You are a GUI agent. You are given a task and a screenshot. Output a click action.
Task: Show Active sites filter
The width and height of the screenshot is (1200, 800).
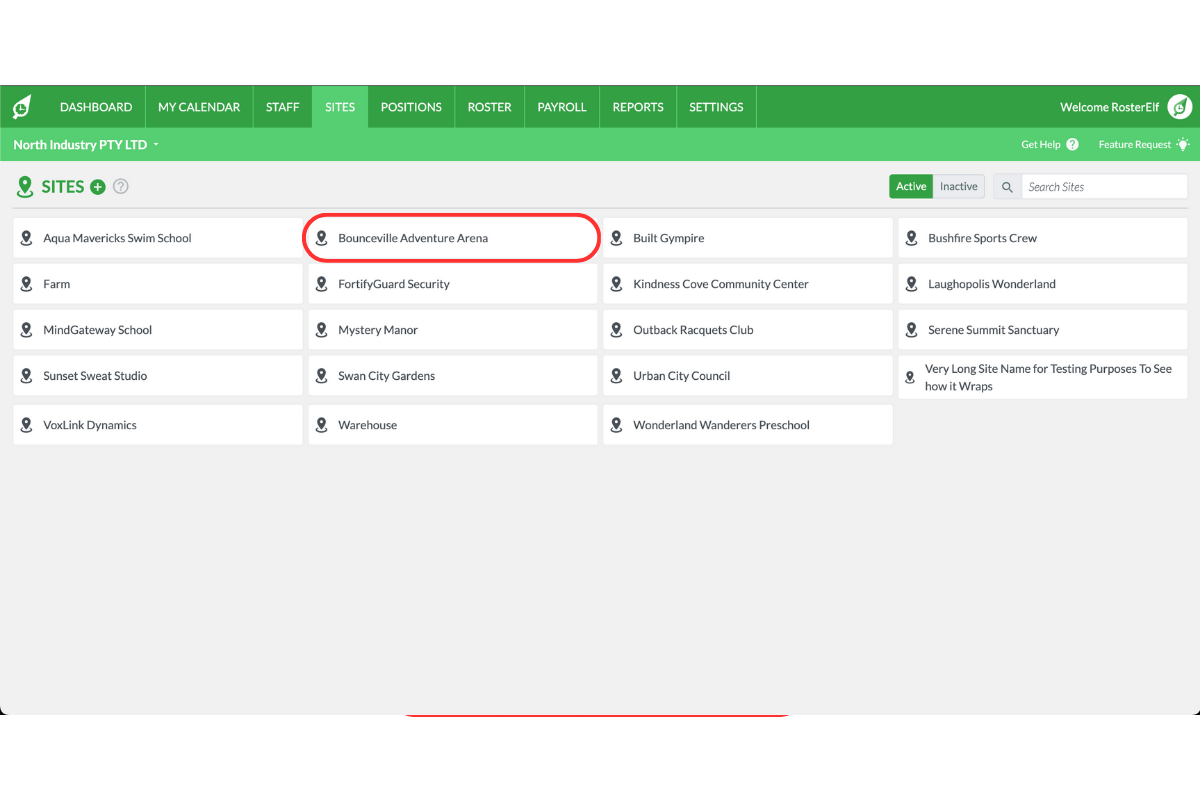pyautogui.click(x=911, y=187)
